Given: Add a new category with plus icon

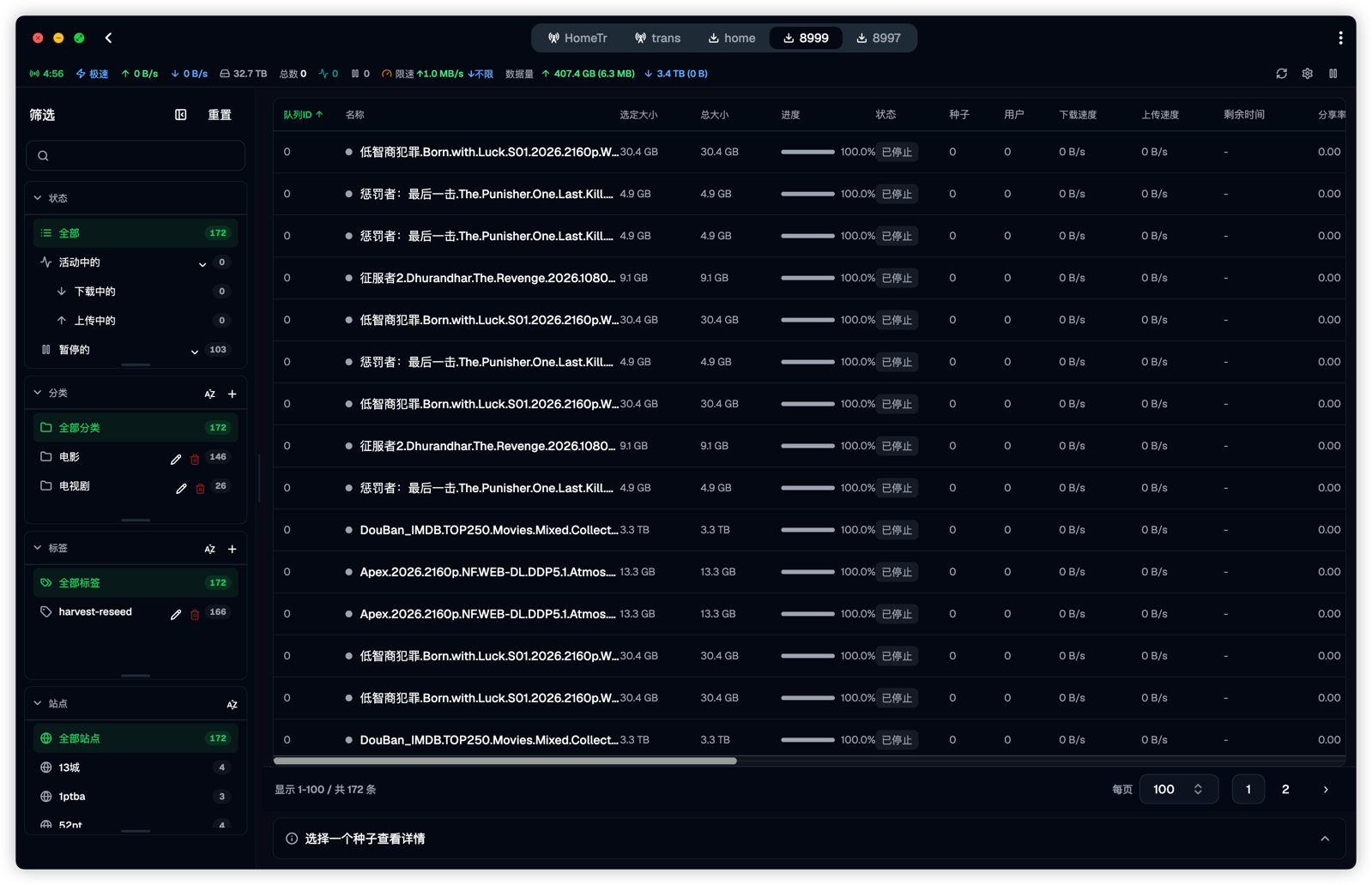Looking at the screenshot, I should (x=232, y=394).
